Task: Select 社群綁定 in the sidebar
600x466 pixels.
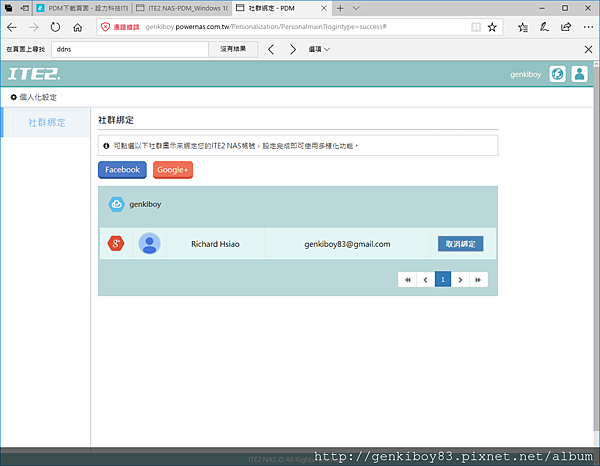Action: point(46,122)
